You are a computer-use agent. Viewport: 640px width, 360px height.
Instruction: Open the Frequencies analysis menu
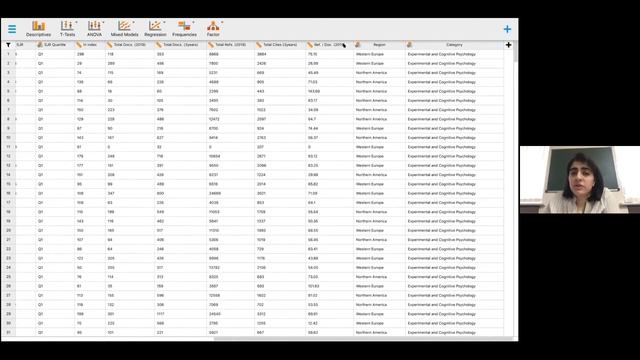[x=184, y=29]
